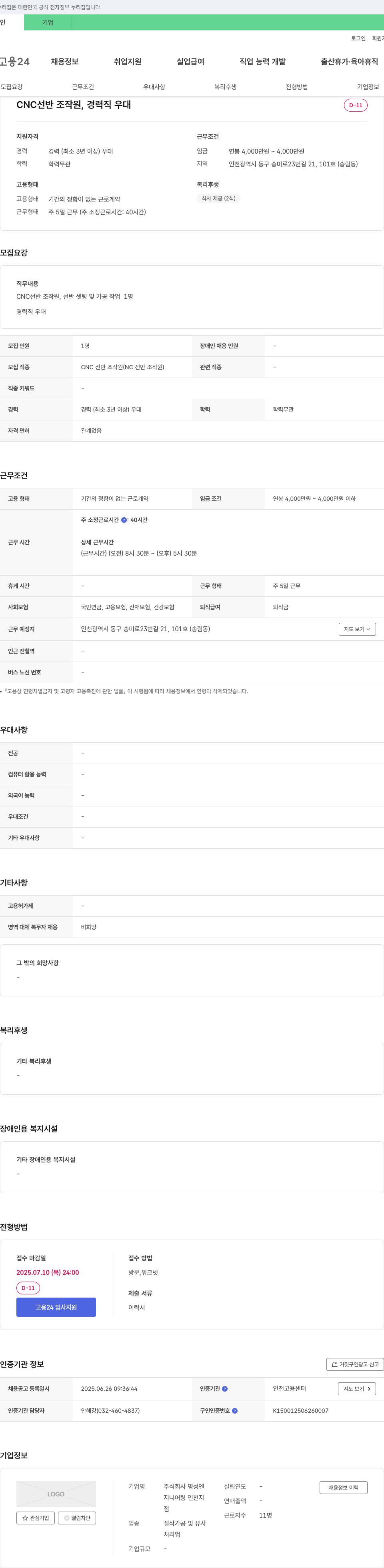Screen dimensions: 384x1568
Task: Click 지도 보기 button beside 인천고용센터
Action: pos(357,1388)
